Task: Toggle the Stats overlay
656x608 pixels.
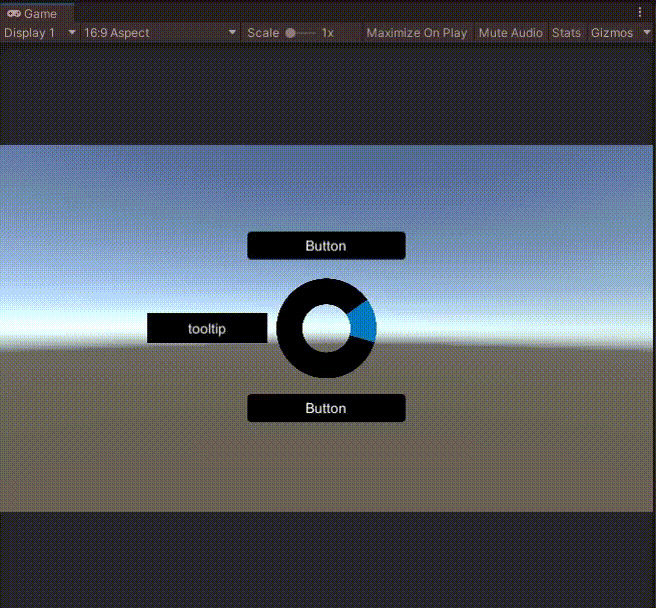Action: click(x=566, y=33)
